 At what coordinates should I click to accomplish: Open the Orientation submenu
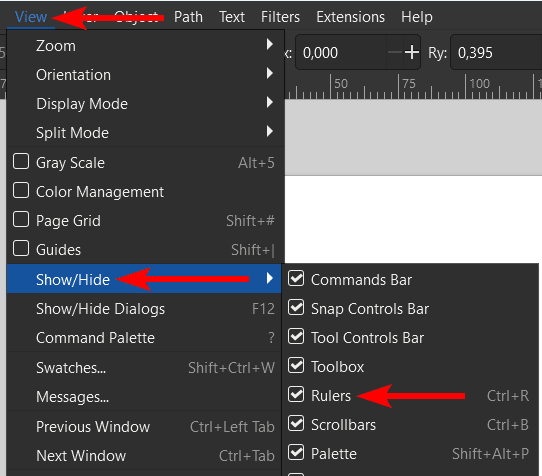click(145, 74)
